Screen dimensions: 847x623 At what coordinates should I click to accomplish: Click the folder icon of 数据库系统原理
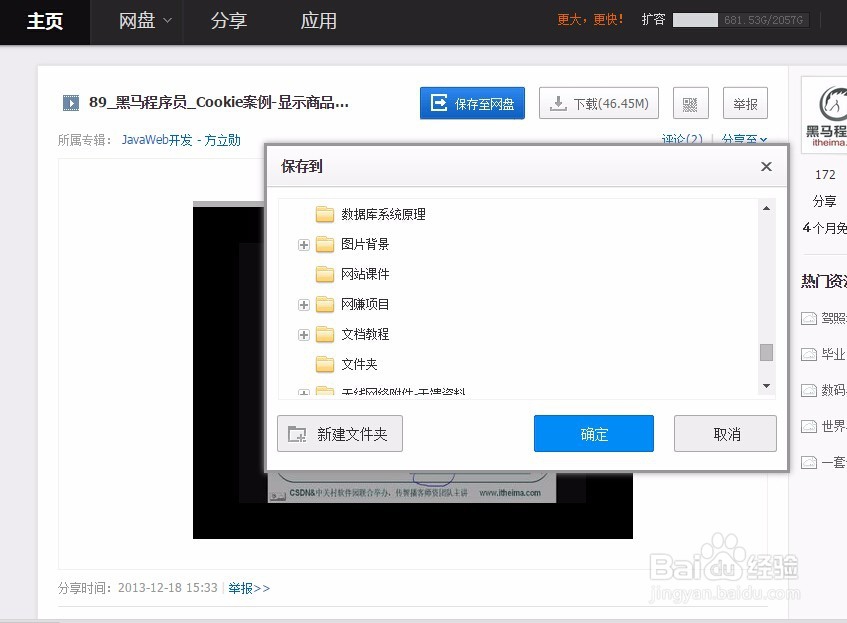(x=324, y=214)
